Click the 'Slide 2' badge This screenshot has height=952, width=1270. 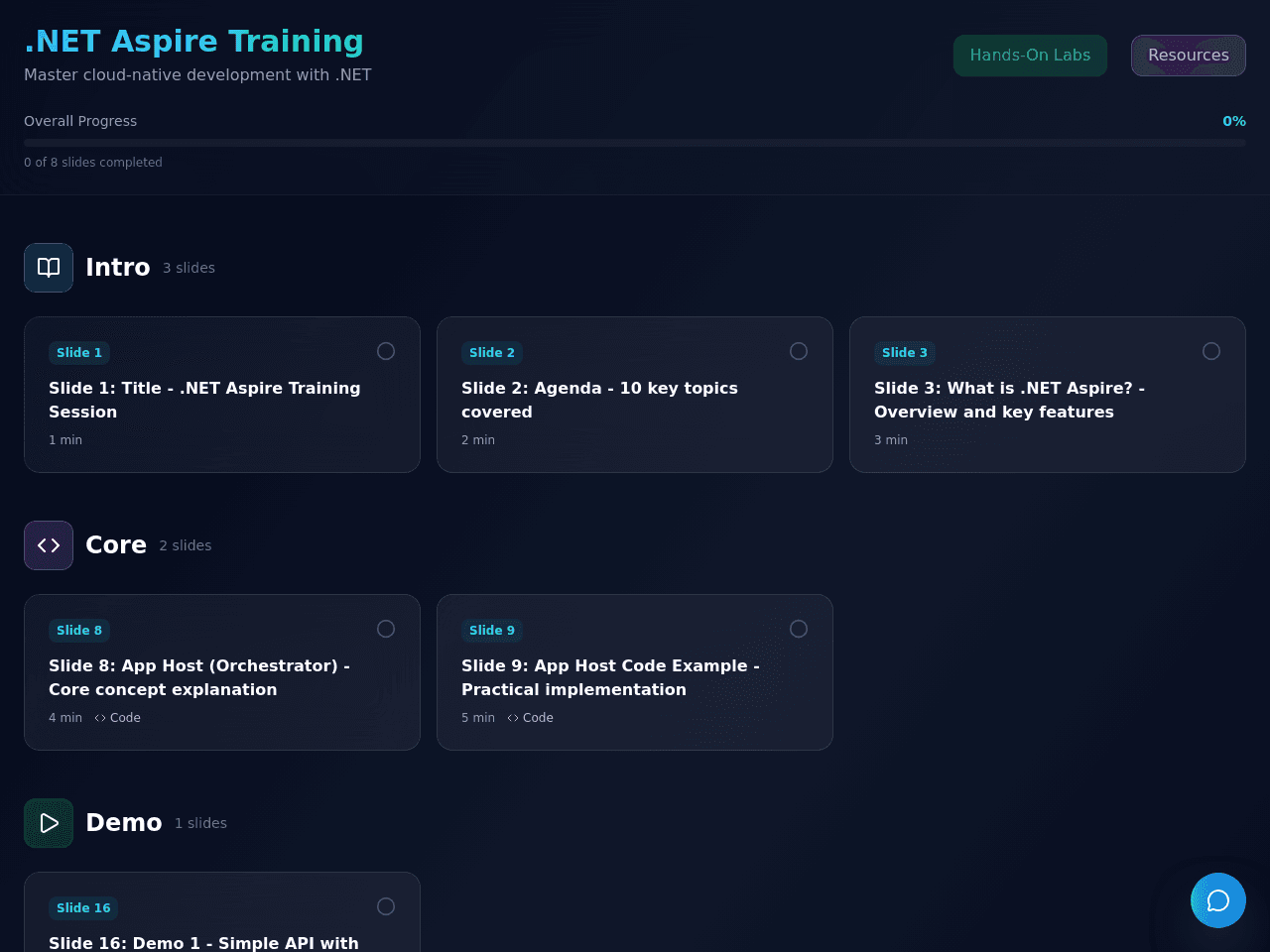492,353
